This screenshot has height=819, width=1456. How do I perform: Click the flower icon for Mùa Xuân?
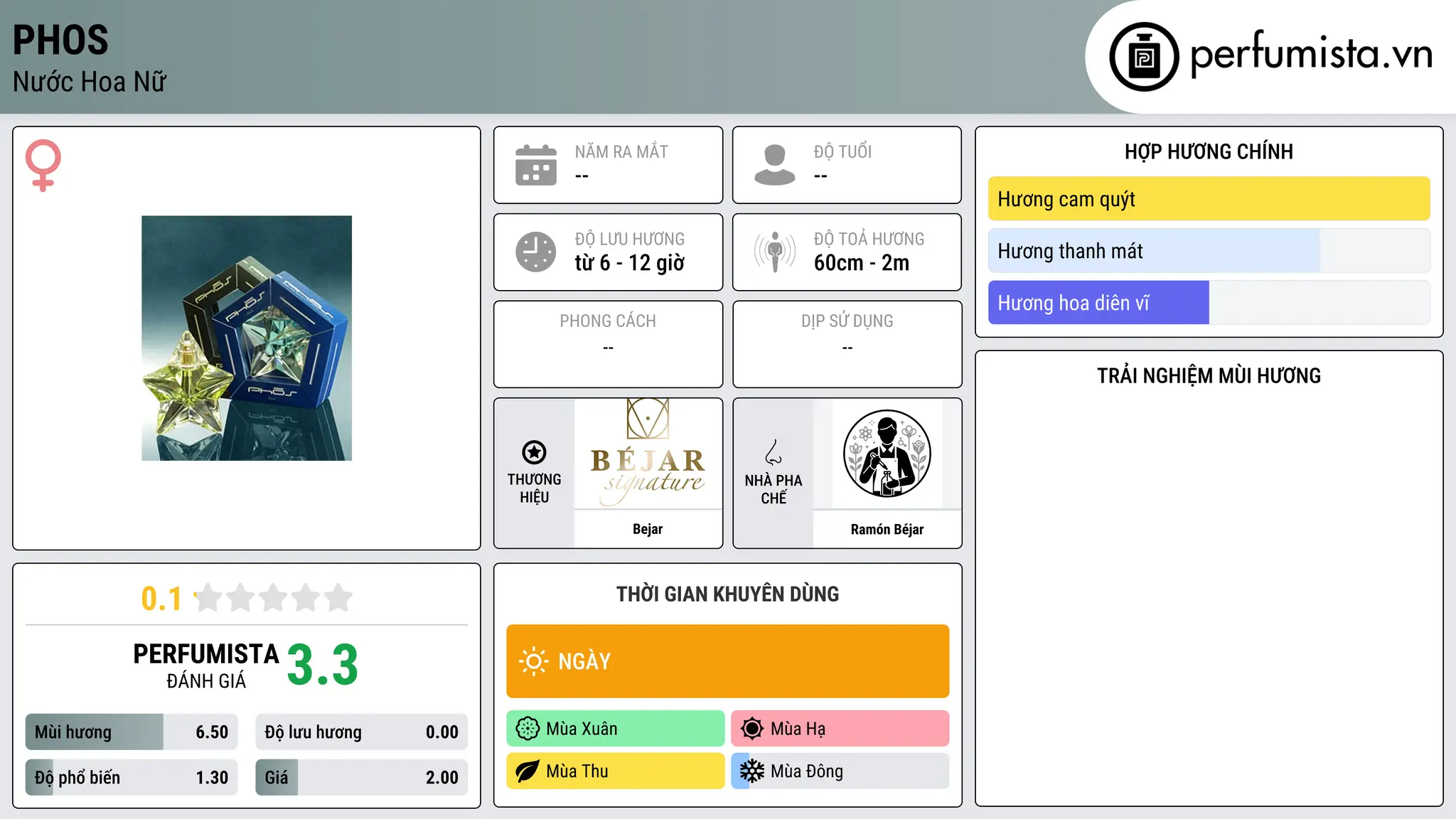click(x=528, y=729)
